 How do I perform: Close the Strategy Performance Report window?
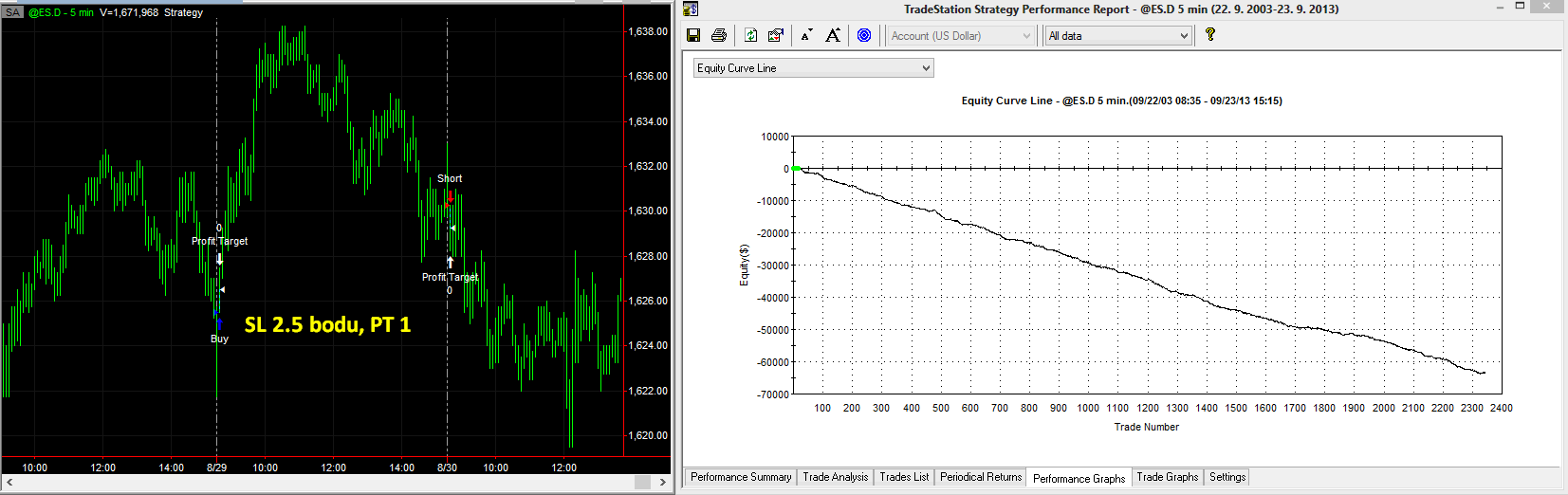tap(1548, 7)
